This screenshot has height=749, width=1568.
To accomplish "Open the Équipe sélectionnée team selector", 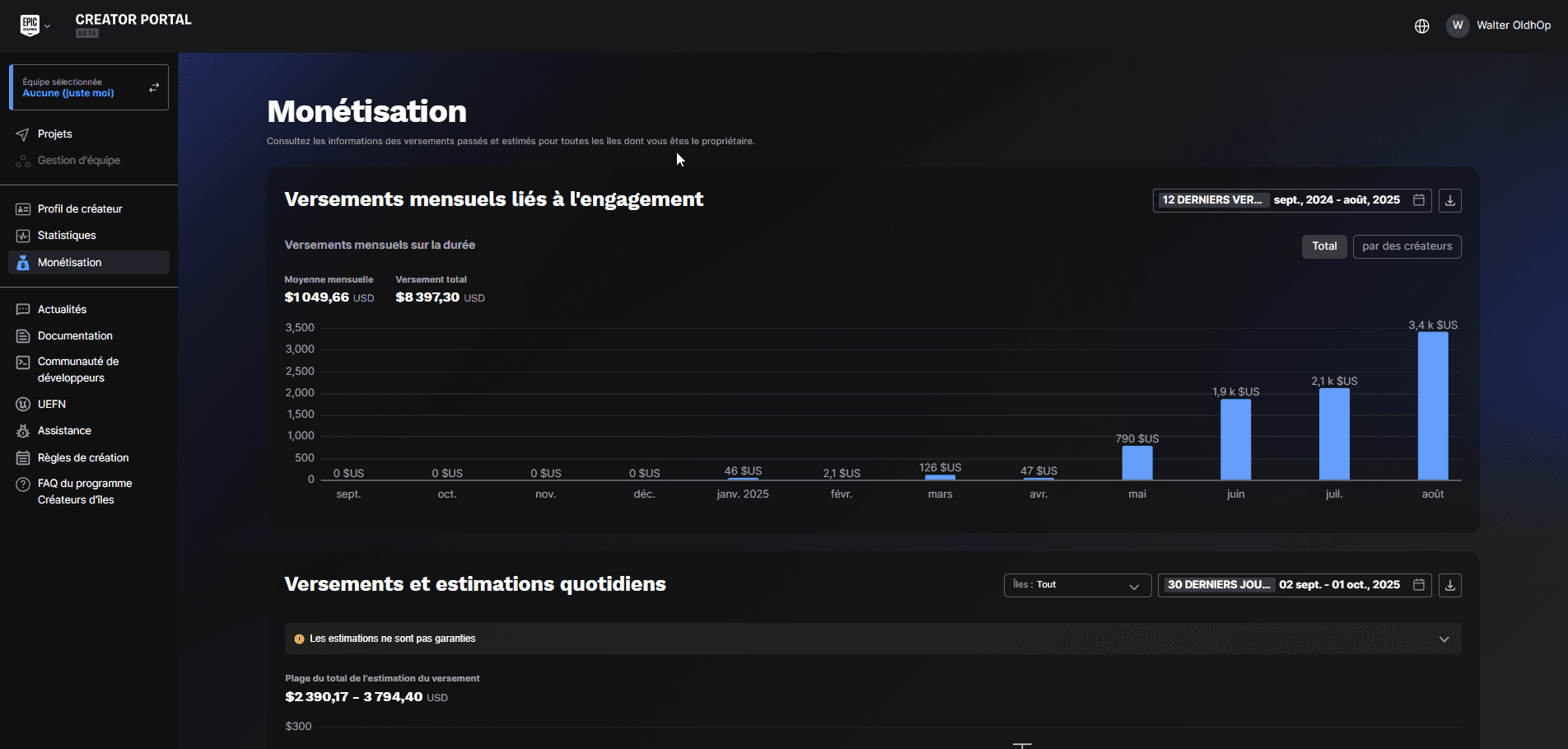I will tap(89, 87).
